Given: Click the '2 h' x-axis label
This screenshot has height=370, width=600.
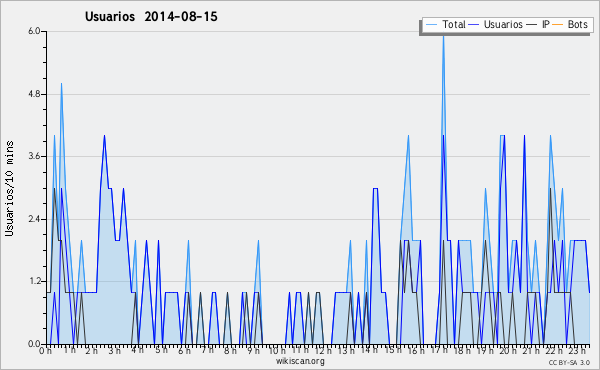Looking at the screenshot, I should point(91,350).
